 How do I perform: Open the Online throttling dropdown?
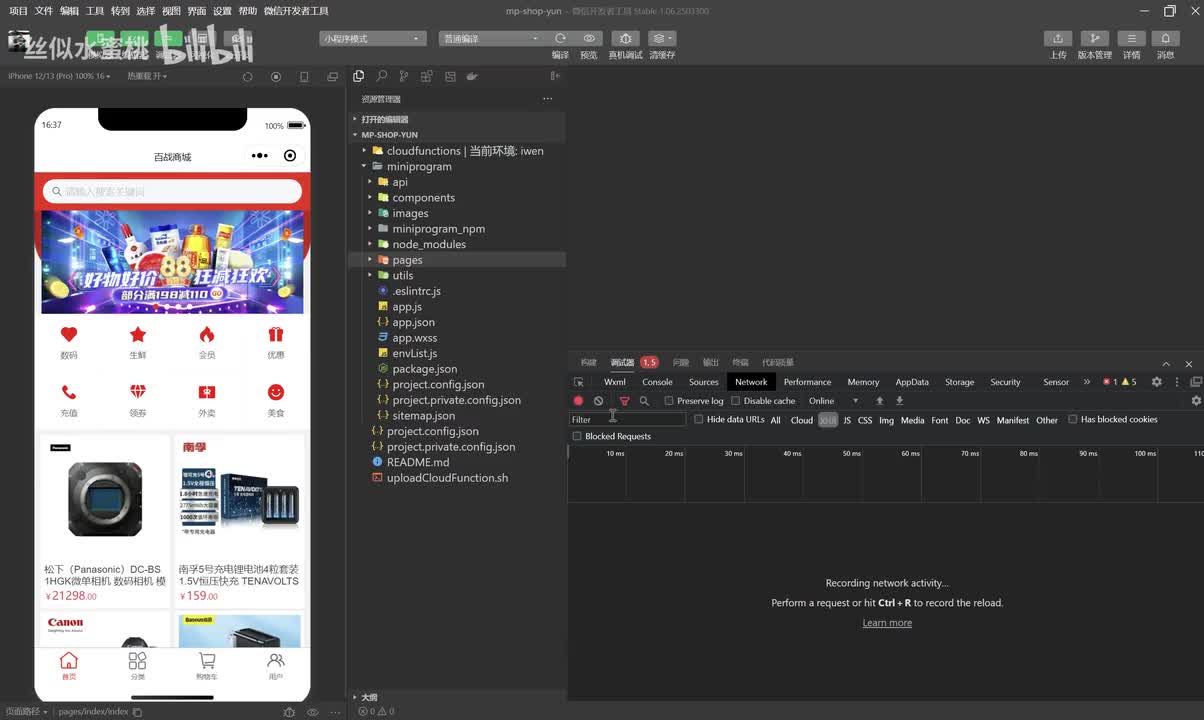(833, 401)
